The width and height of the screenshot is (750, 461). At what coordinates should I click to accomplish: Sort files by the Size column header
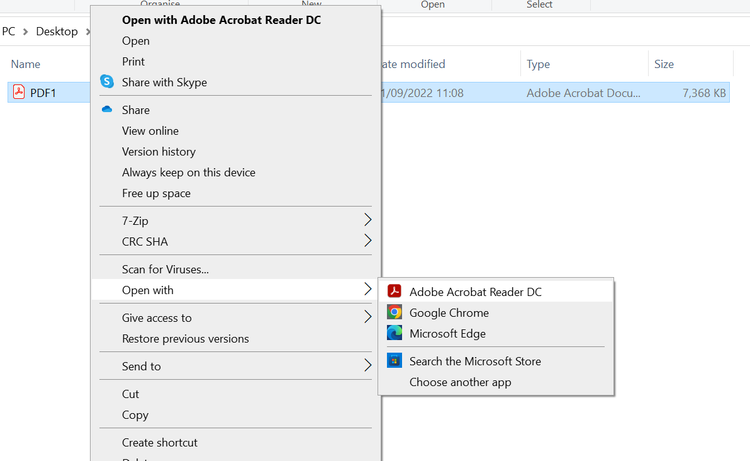point(664,64)
